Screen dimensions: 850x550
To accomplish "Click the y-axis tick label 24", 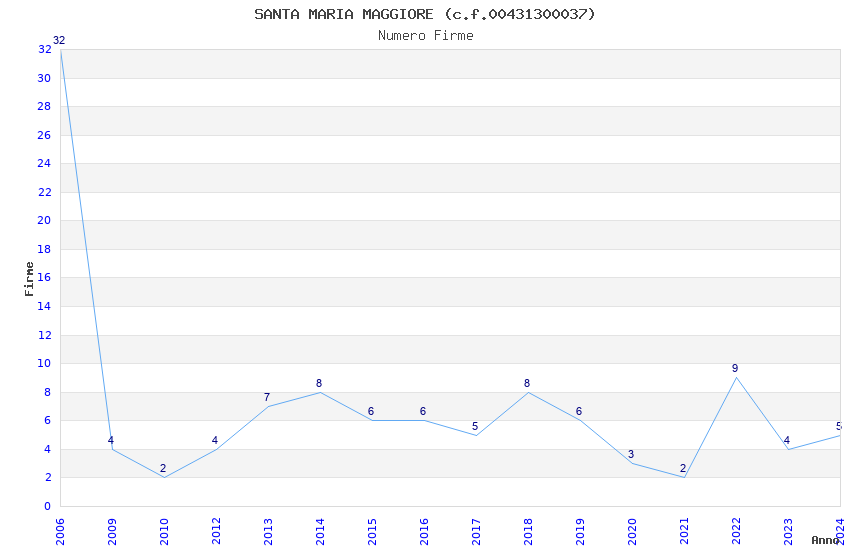I will [44, 164].
